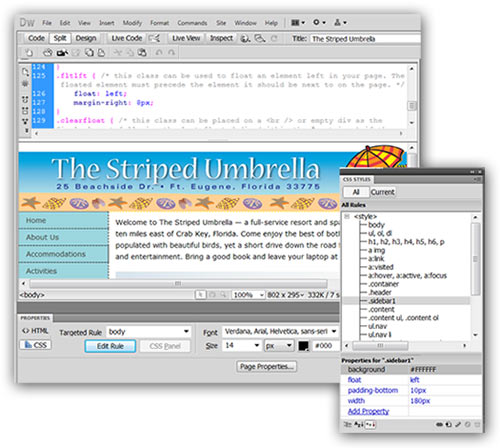Open the CSS Styles panel options menu

477,180
